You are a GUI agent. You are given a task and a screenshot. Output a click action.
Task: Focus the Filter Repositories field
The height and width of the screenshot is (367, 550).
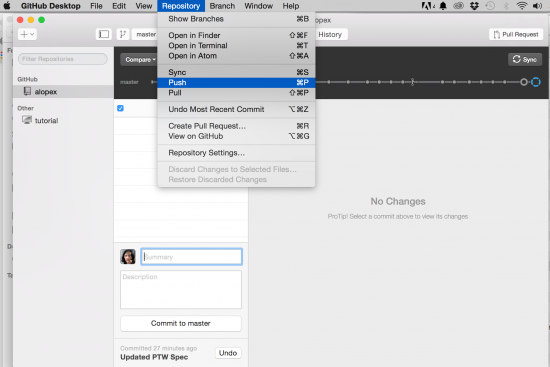pyautogui.click(x=62, y=59)
